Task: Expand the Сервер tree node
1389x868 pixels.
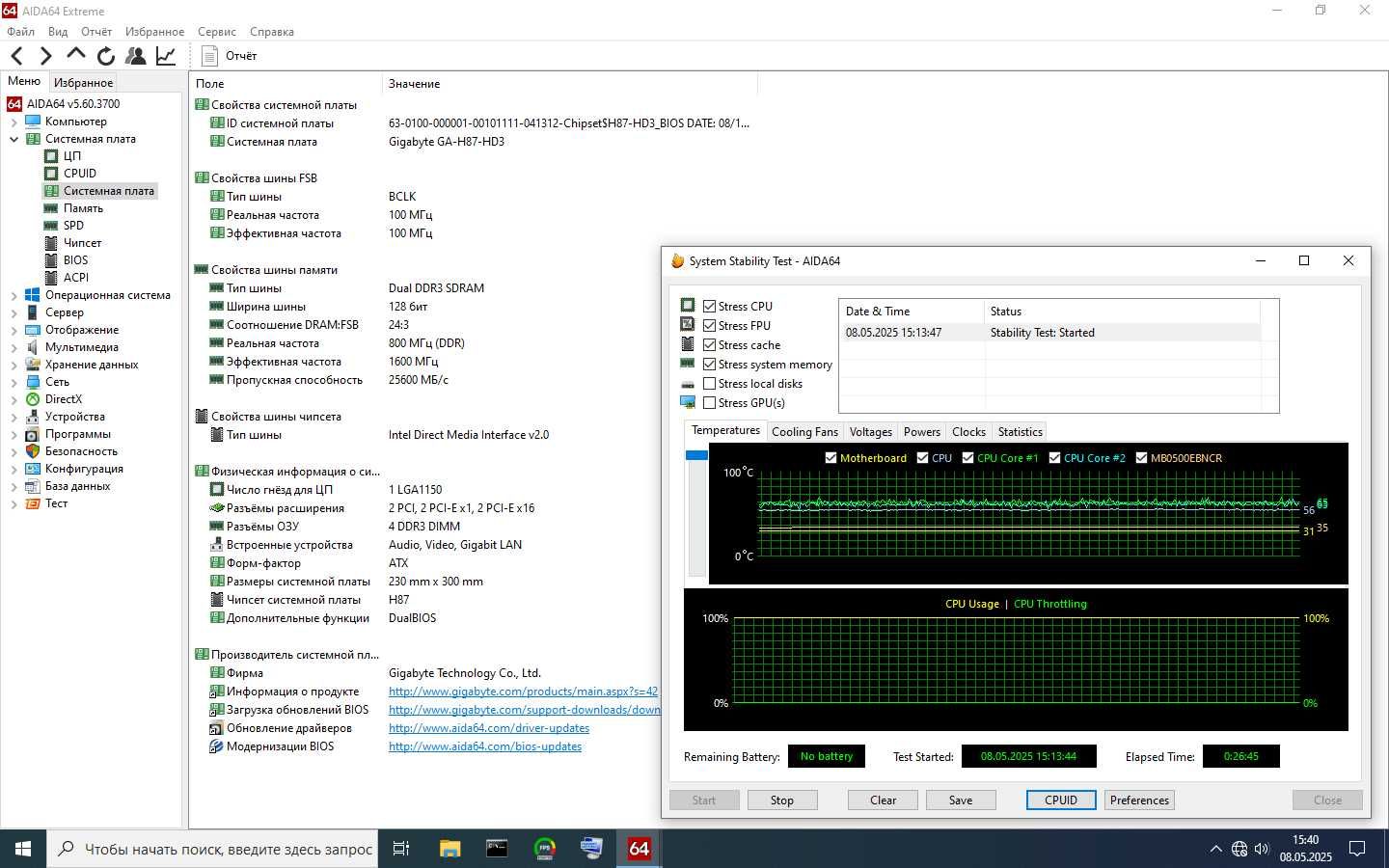Action: coord(14,313)
